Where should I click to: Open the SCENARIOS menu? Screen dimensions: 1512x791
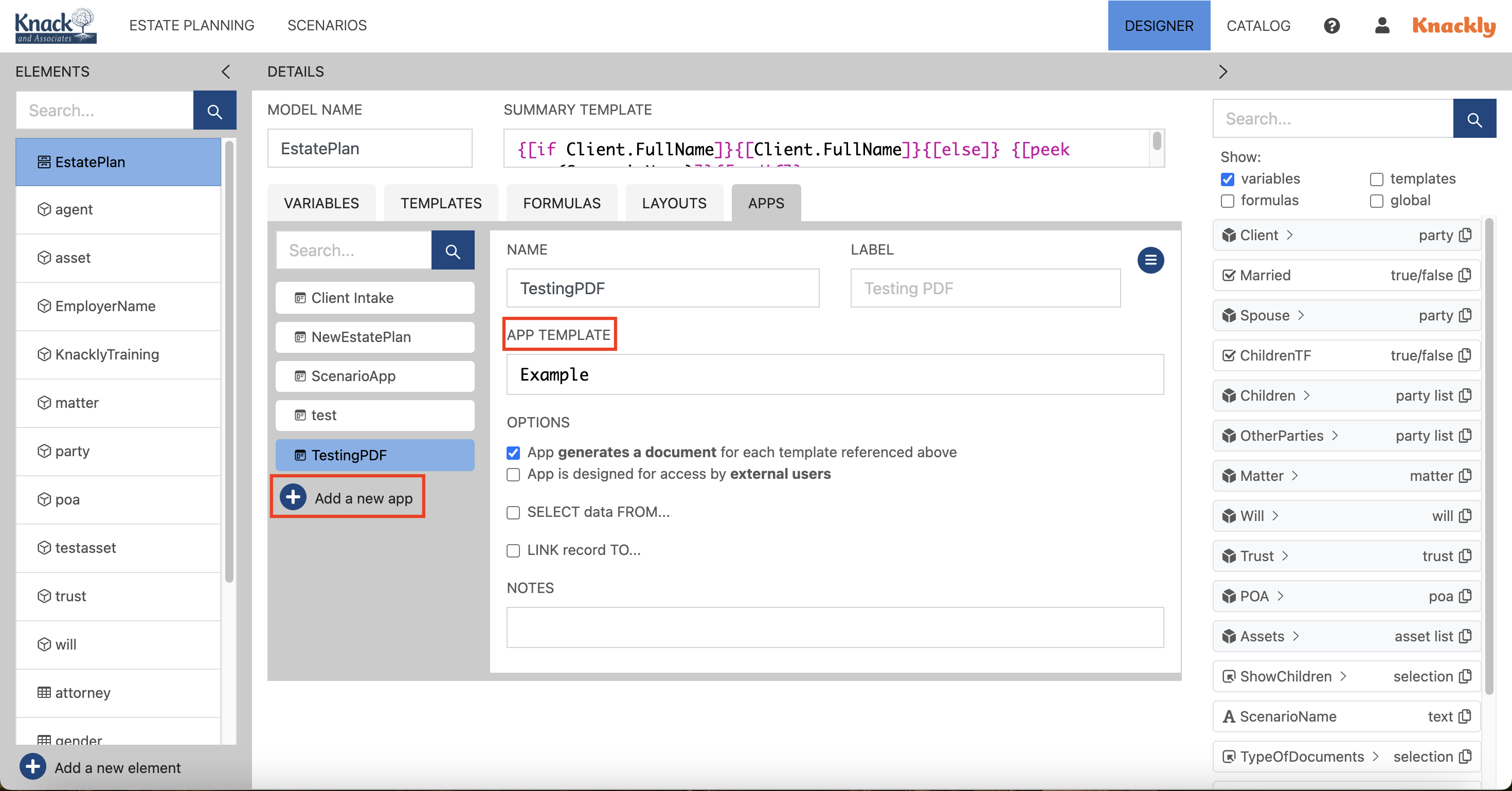[x=327, y=25]
